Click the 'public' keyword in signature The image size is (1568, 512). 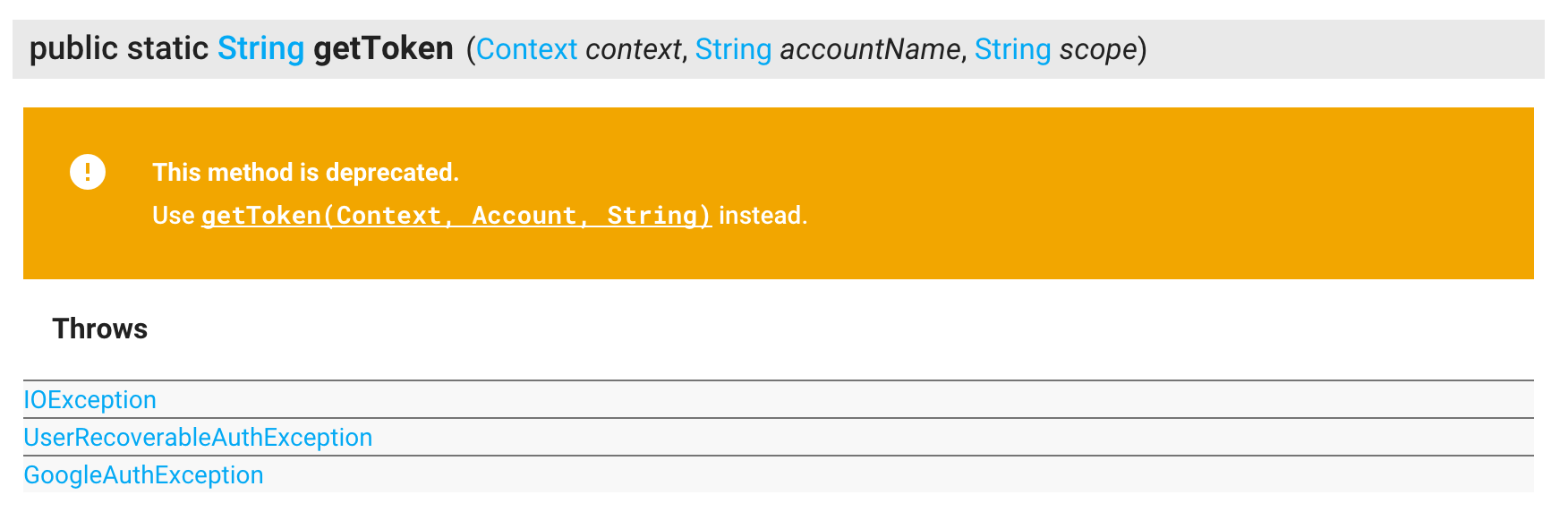(74, 48)
